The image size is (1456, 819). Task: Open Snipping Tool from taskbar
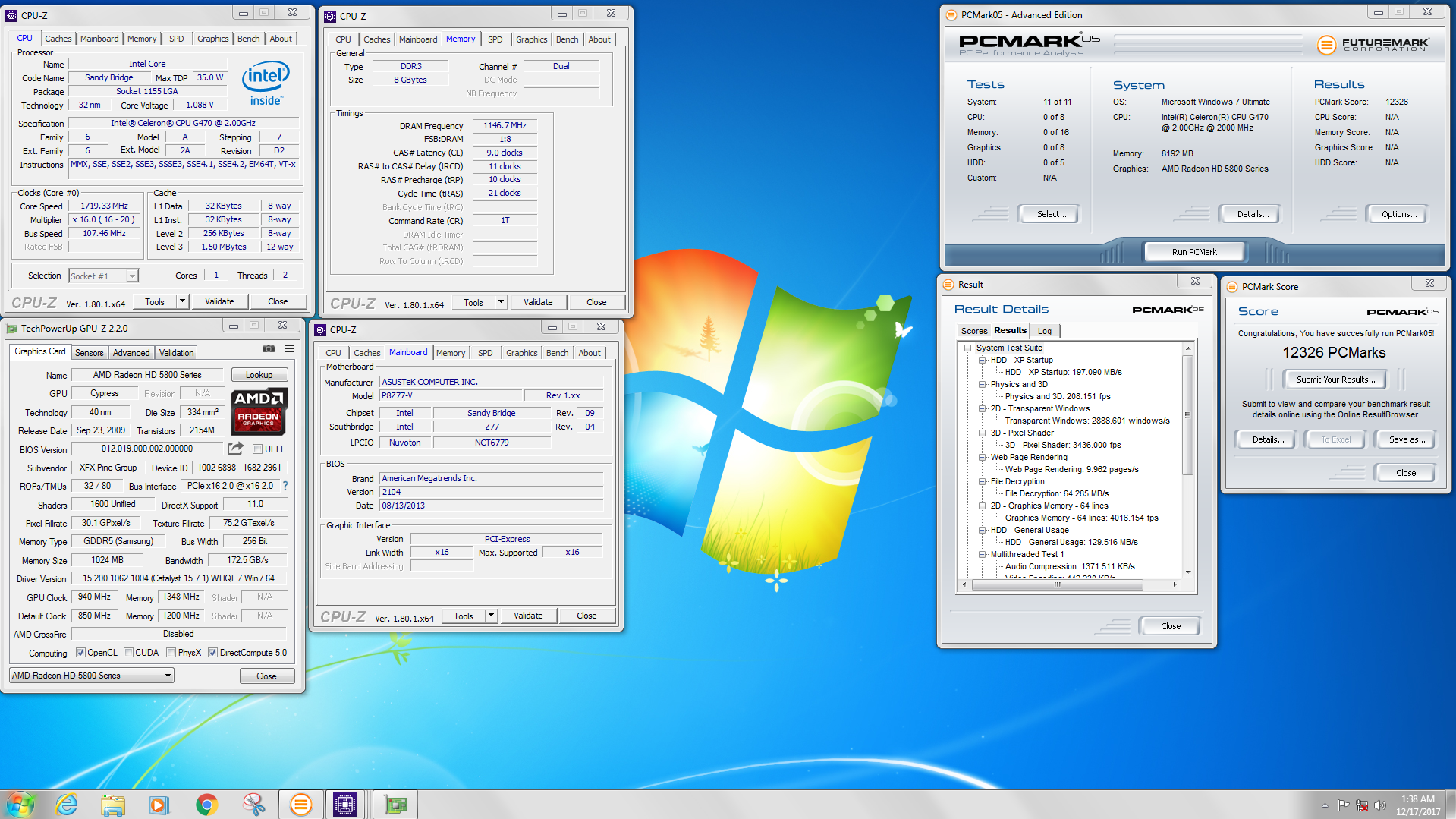(x=253, y=805)
